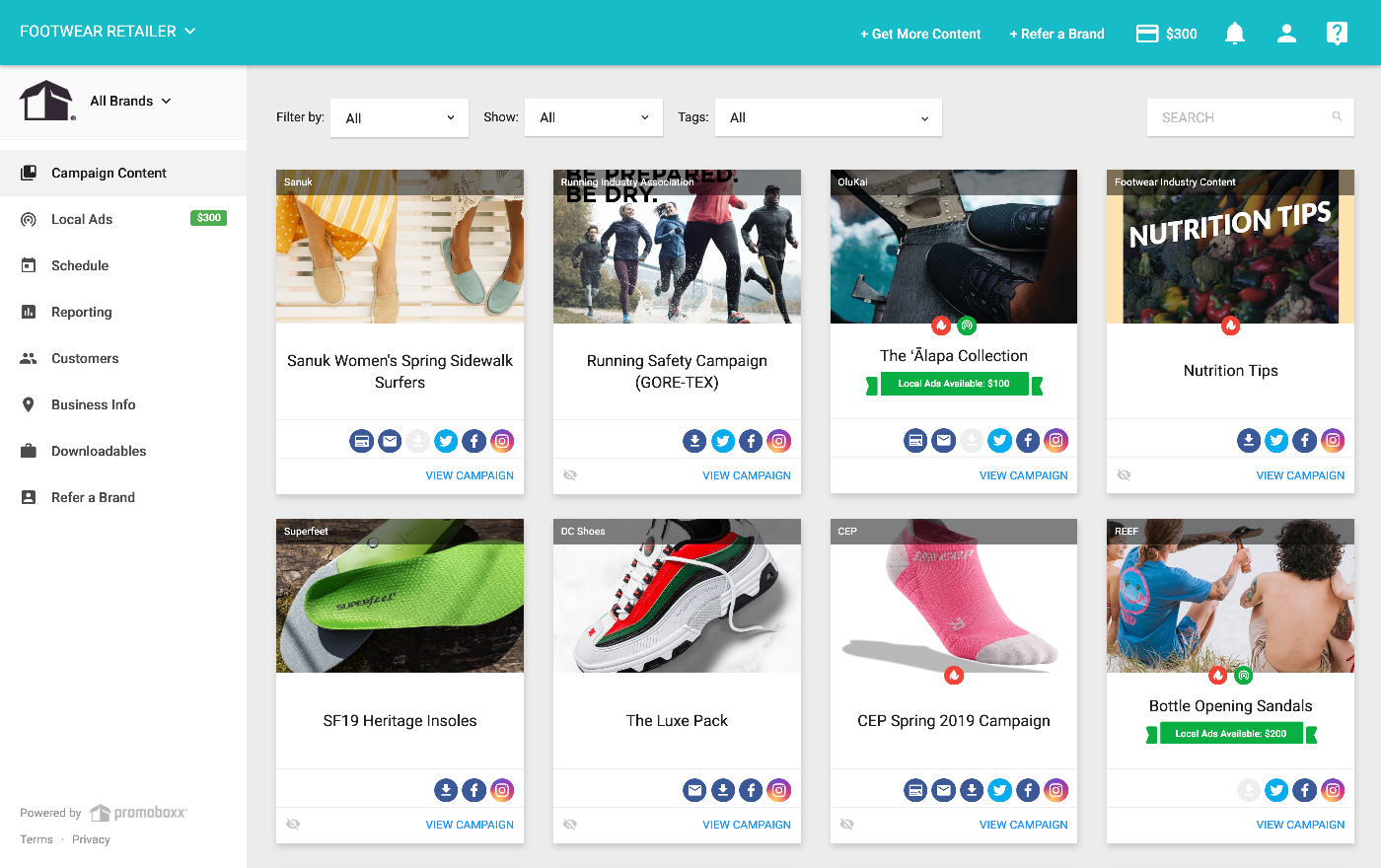Viewport: 1381px width, 868px height.
Task: Open Downloadables in the sidebar
Action: [x=123, y=451]
